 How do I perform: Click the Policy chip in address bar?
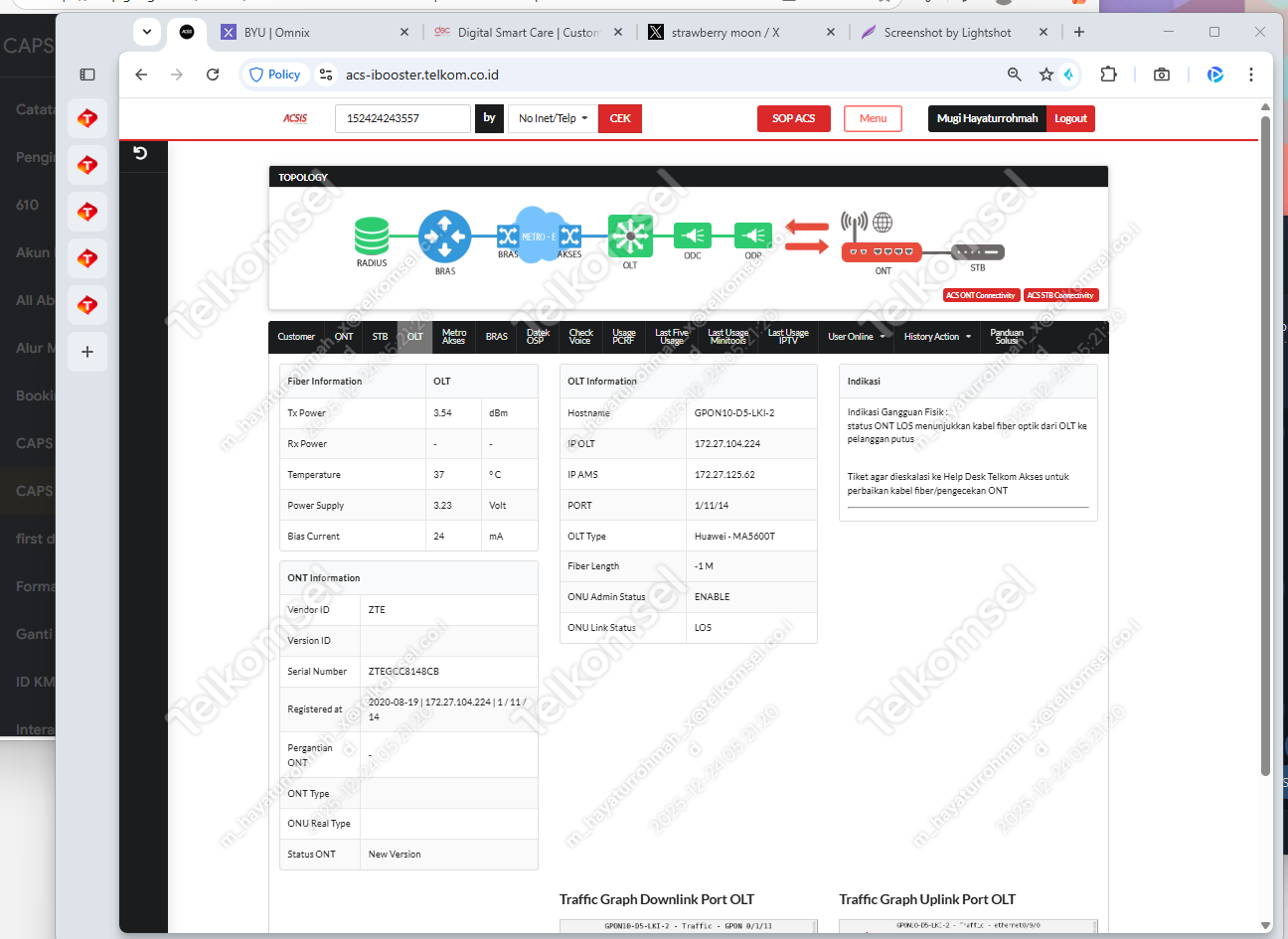(275, 75)
